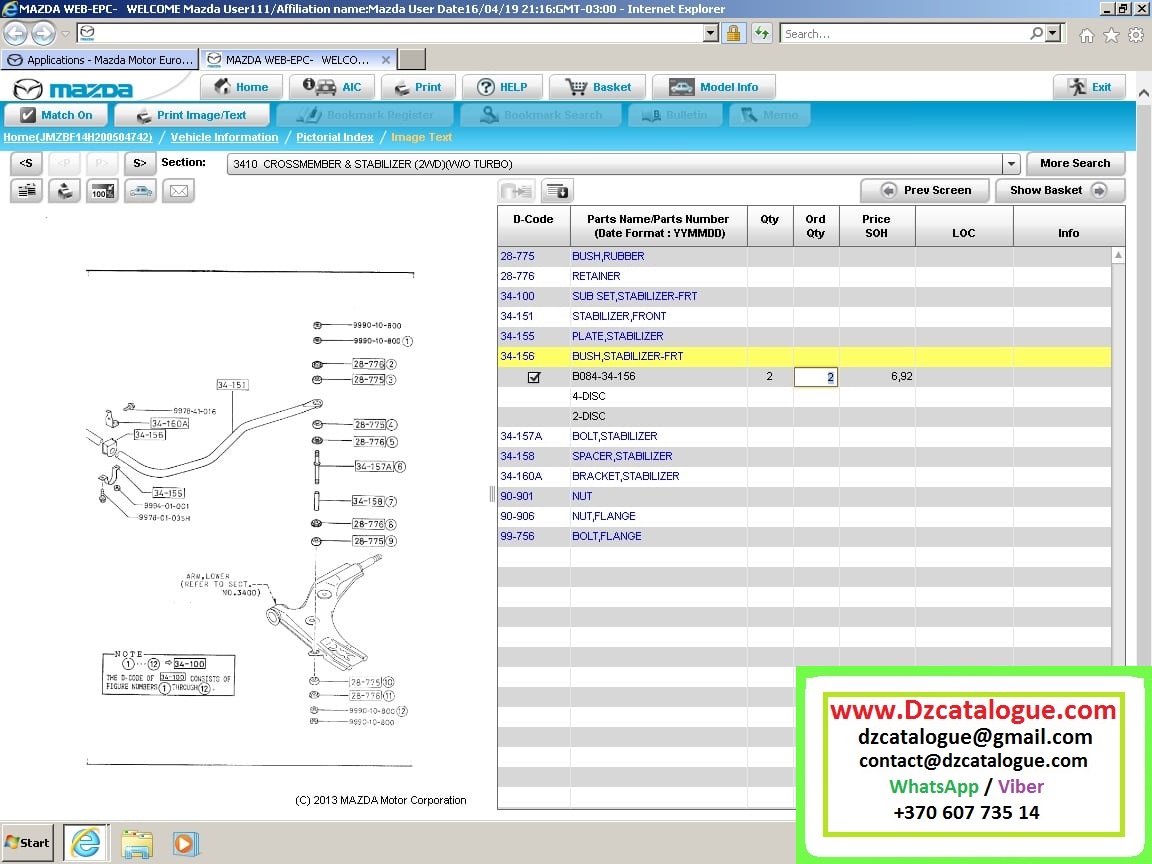
Task: Open the Basket toolbar button
Action: 597,87
